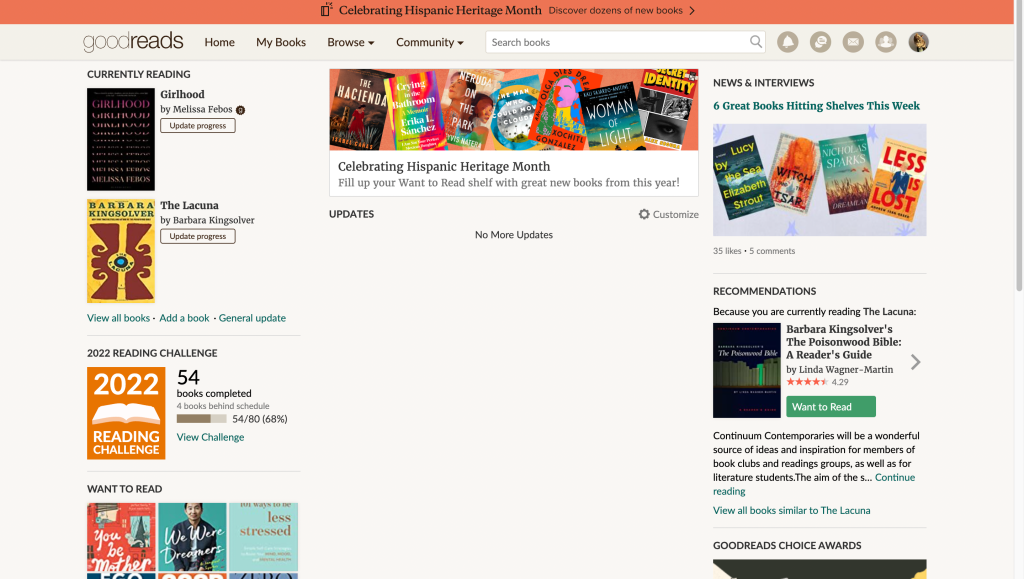
Task: Go to the My Books tab
Action: click(281, 42)
